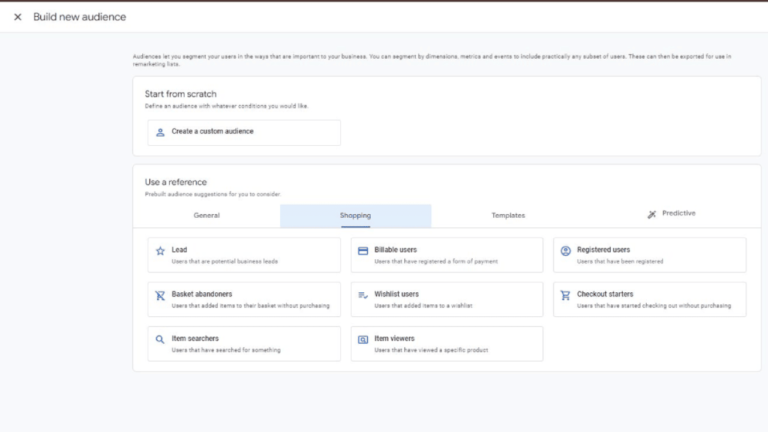Click the Item searchers magnifier icon
The image size is (768, 432).
tap(160, 339)
